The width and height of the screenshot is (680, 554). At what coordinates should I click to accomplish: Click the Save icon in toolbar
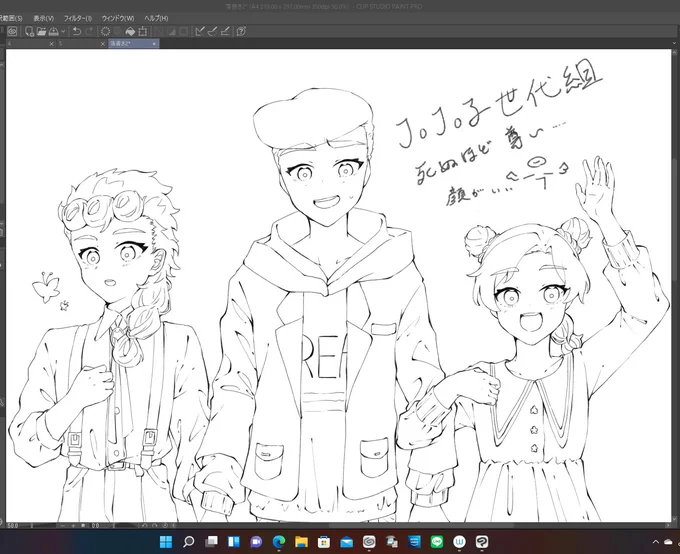(x=53, y=31)
